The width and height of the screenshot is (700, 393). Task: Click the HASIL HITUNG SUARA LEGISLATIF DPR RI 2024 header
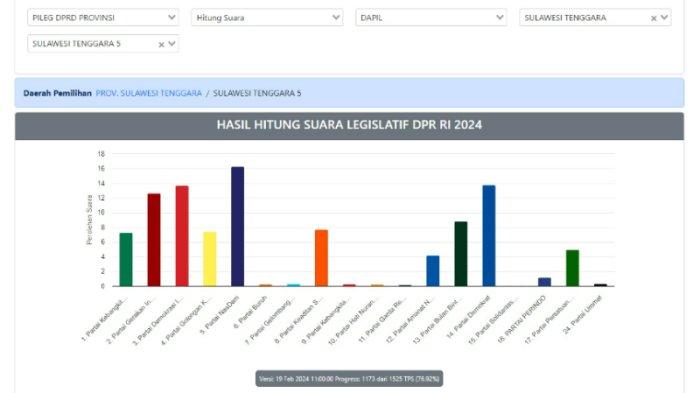pyautogui.click(x=349, y=125)
